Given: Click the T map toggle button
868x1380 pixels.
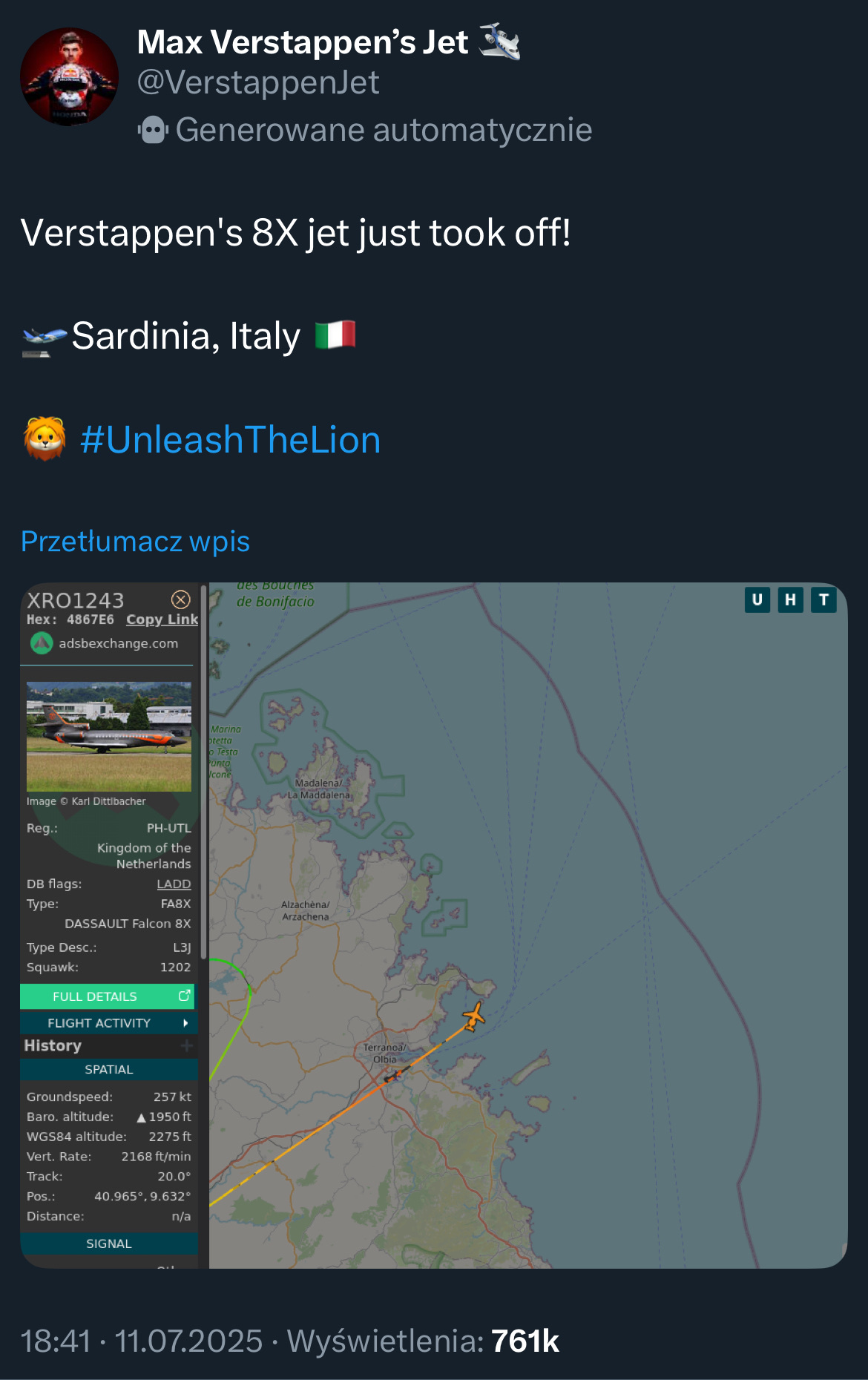Looking at the screenshot, I should [823, 599].
